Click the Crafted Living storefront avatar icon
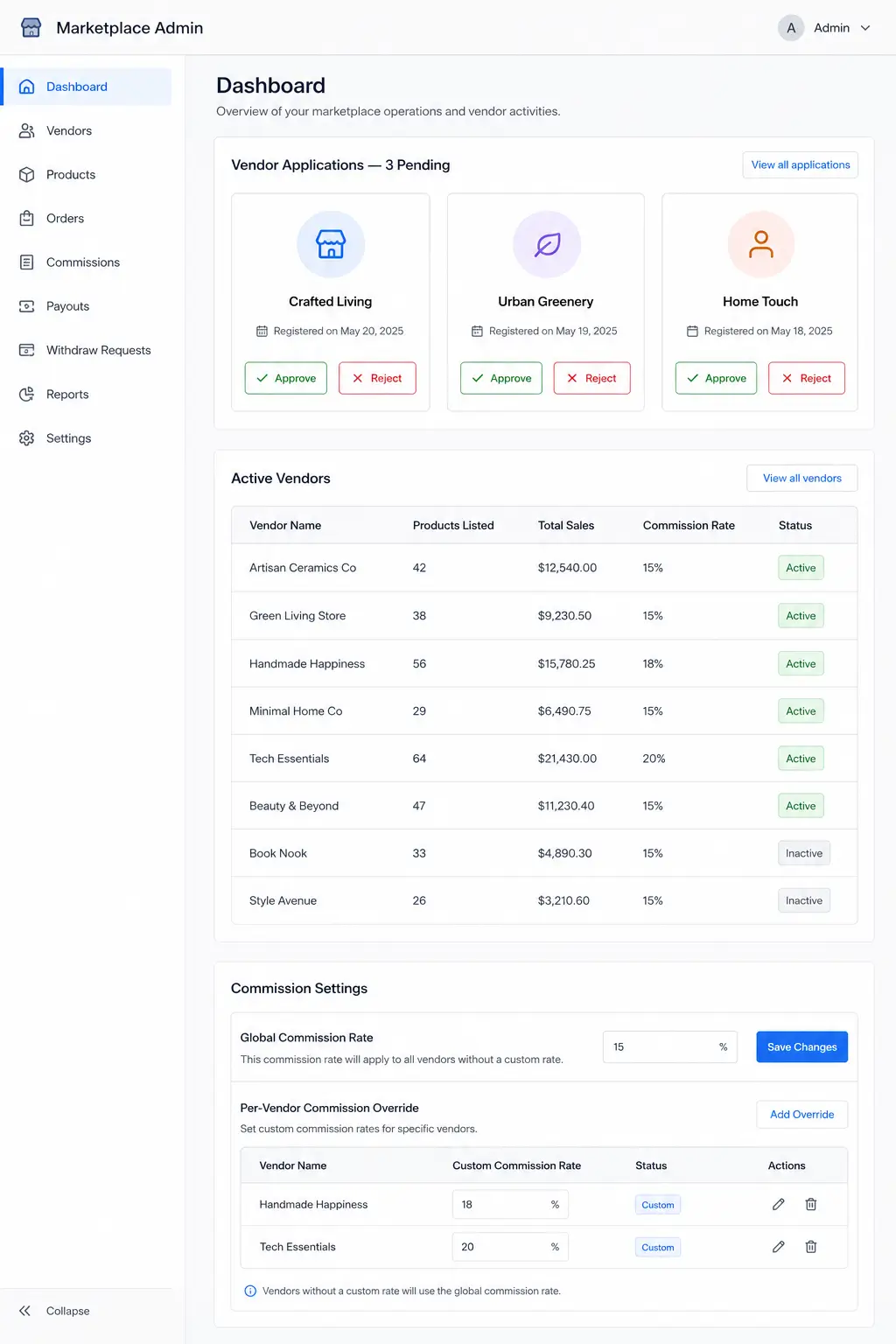Viewport: 896px width, 1344px height. [x=331, y=244]
